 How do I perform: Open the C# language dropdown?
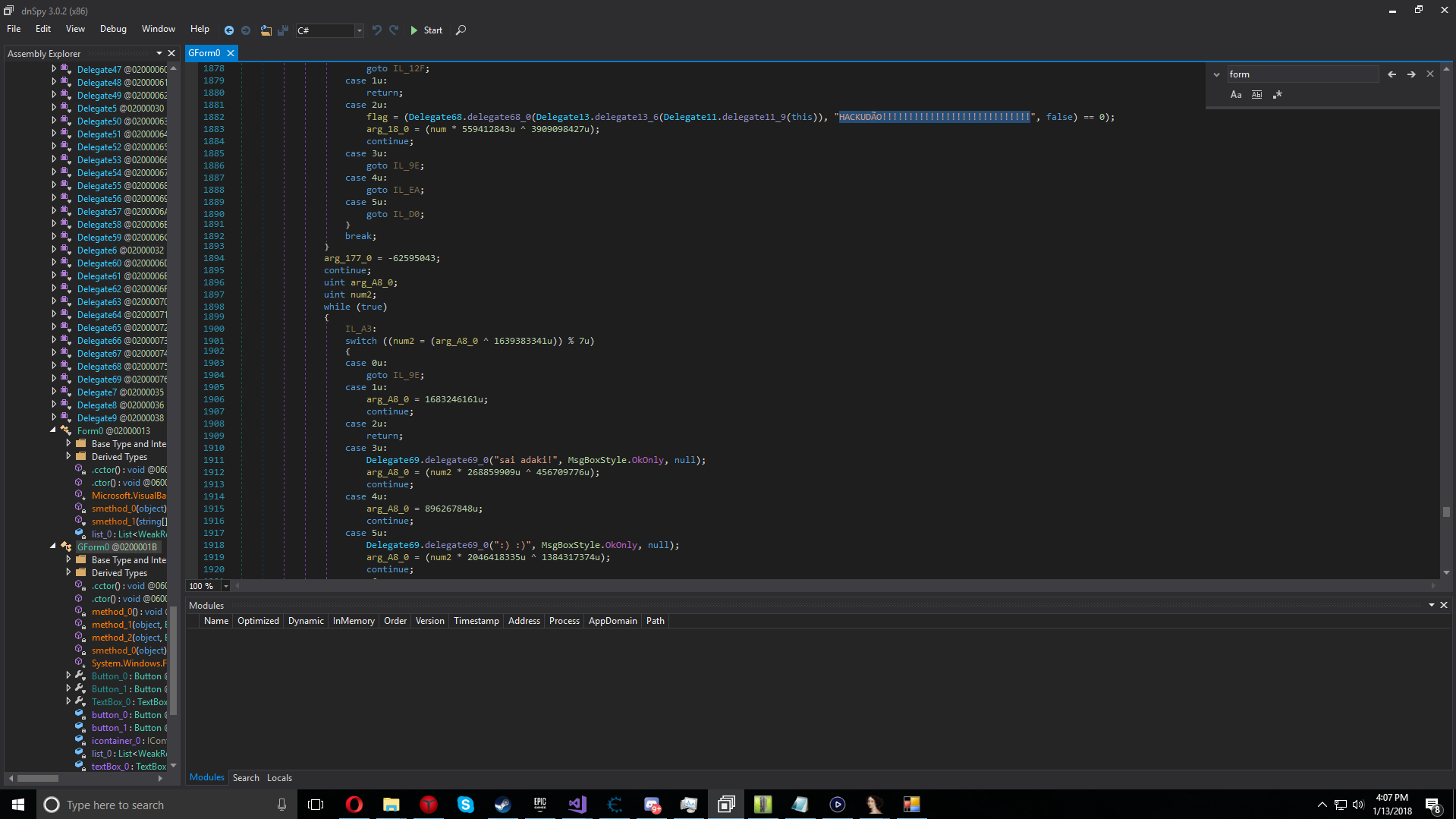[x=359, y=30]
